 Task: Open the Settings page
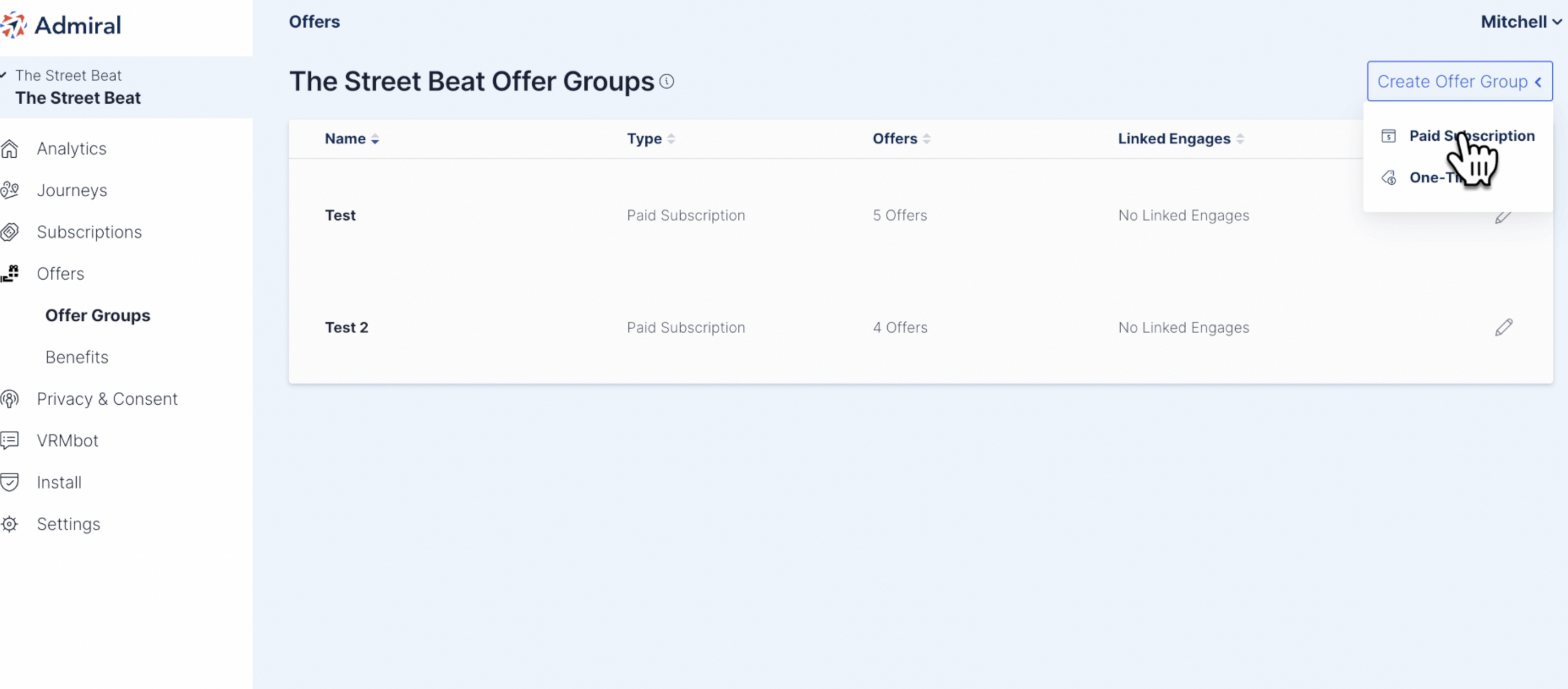point(68,524)
